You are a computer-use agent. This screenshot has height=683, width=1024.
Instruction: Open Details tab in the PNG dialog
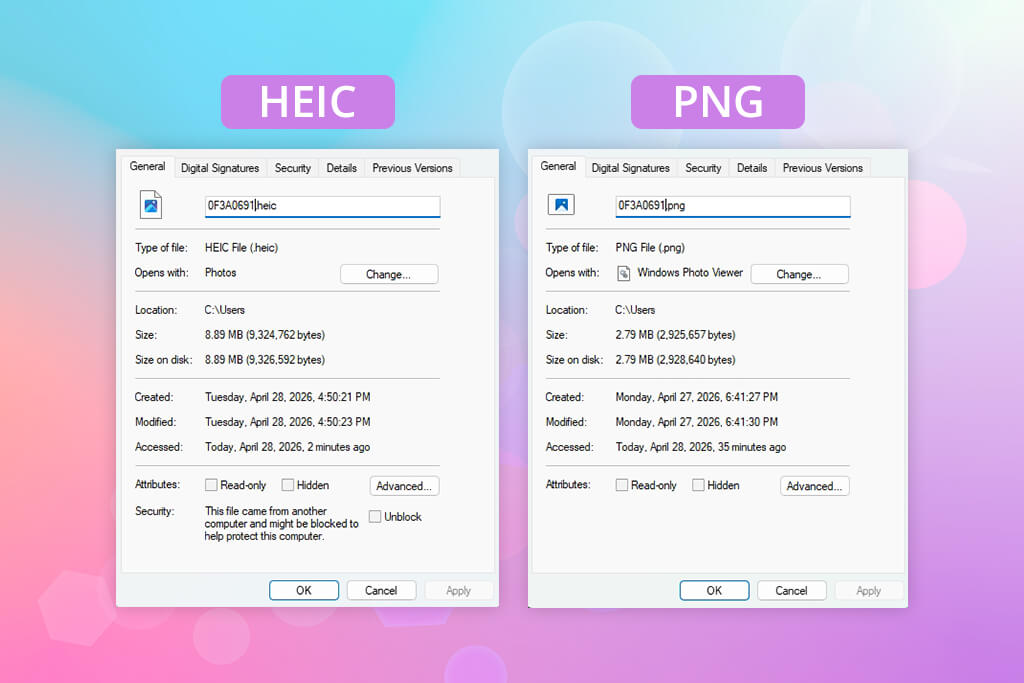coord(752,168)
